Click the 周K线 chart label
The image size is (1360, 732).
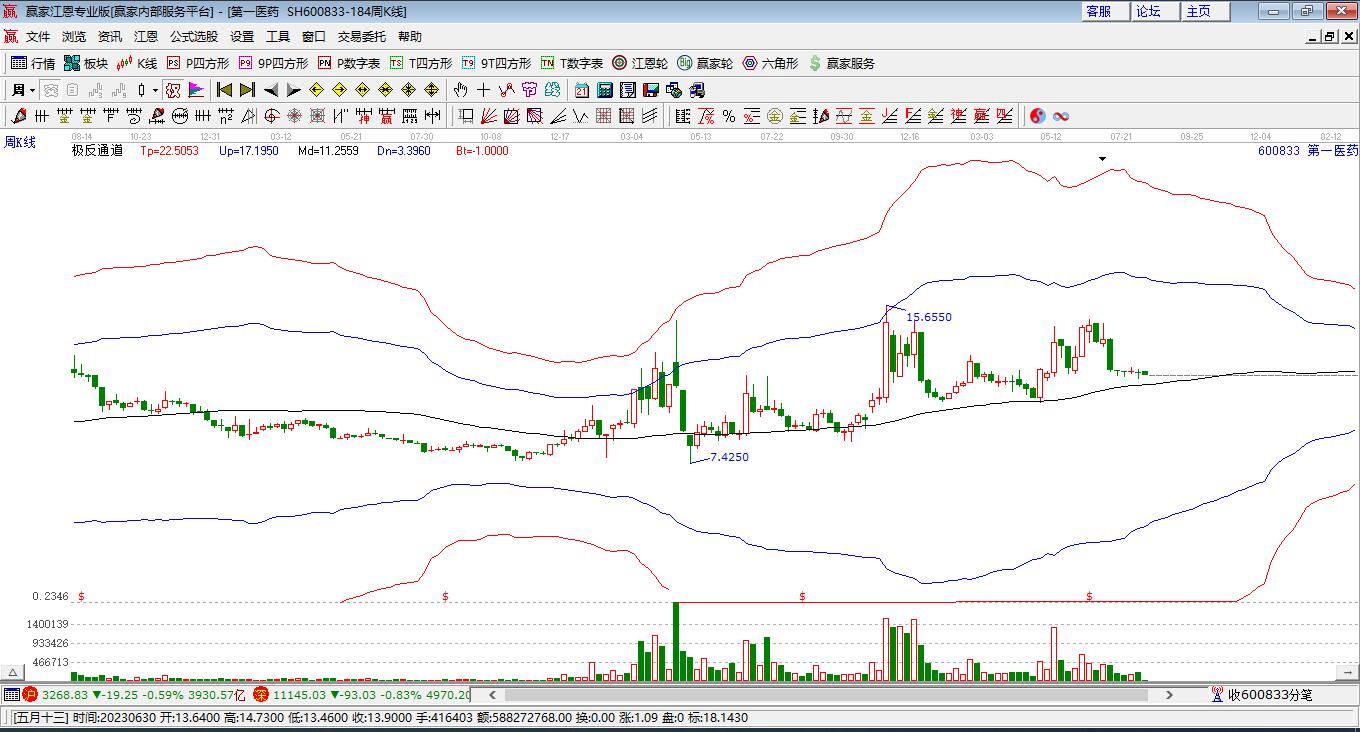coord(20,143)
